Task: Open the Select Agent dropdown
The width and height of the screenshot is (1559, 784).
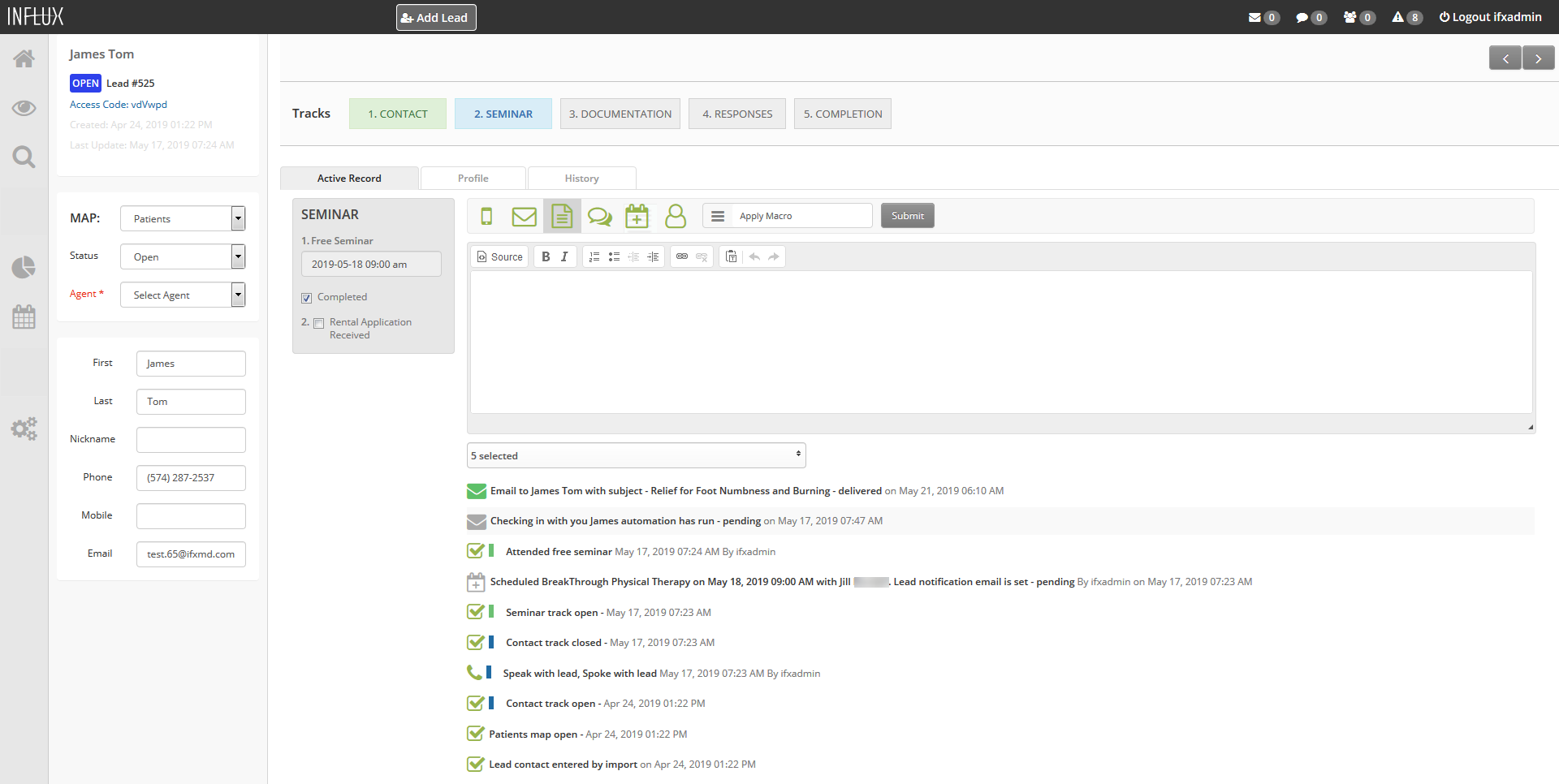Action: (x=182, y=294)
